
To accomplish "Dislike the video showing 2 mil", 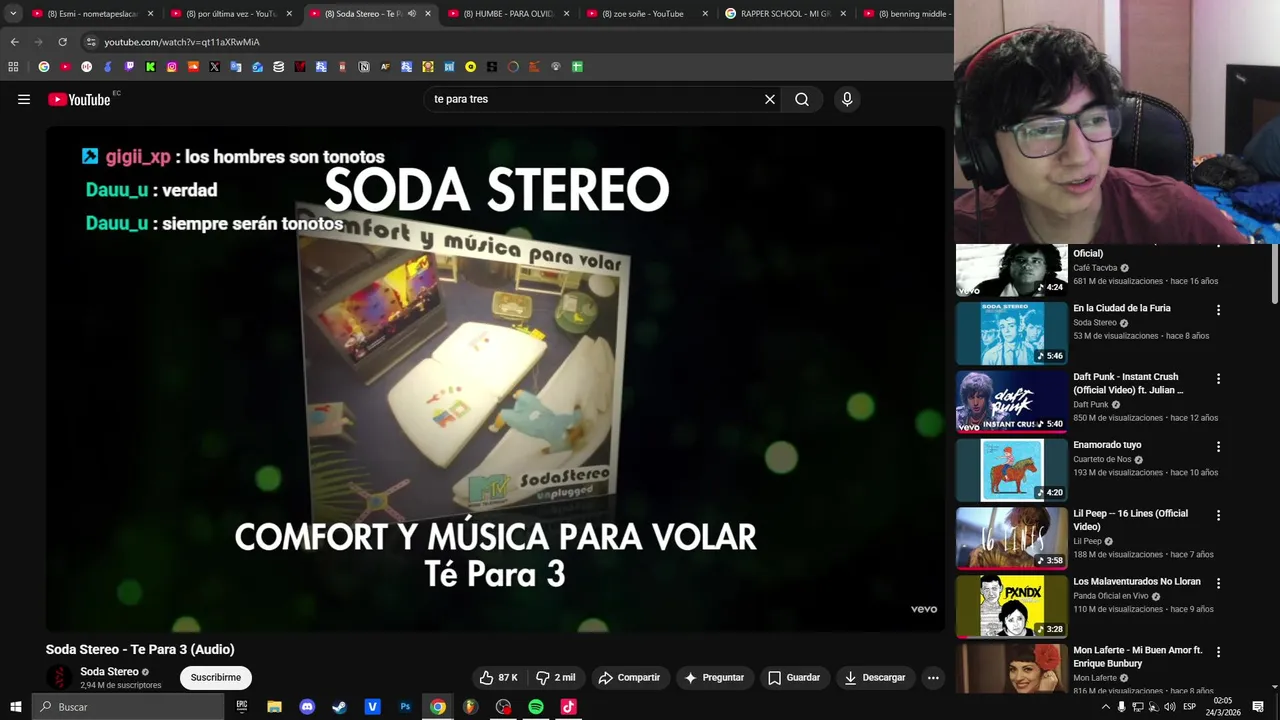I will coord(556,677).
